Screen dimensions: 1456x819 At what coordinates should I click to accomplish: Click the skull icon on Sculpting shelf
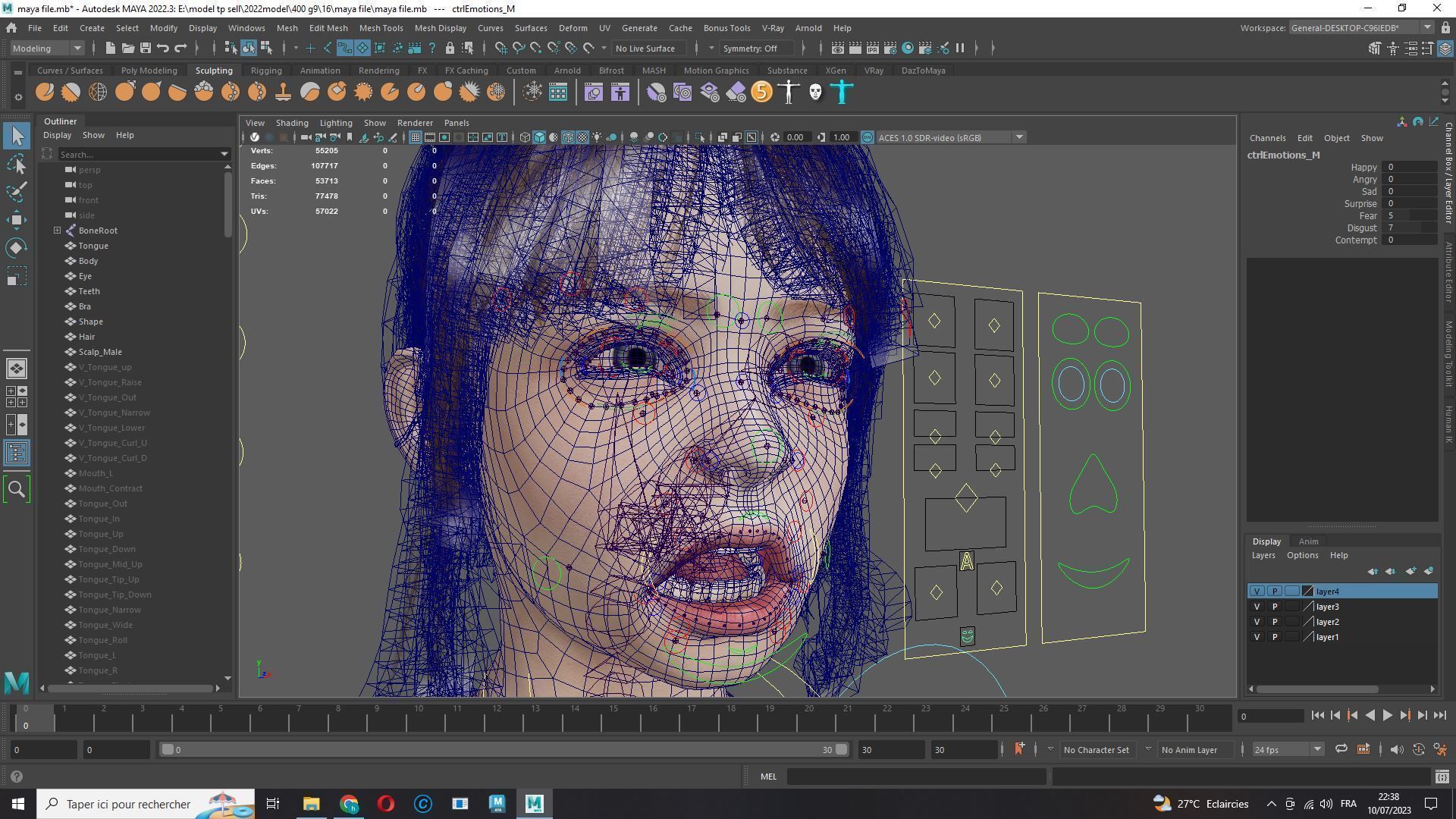(815, 93)
